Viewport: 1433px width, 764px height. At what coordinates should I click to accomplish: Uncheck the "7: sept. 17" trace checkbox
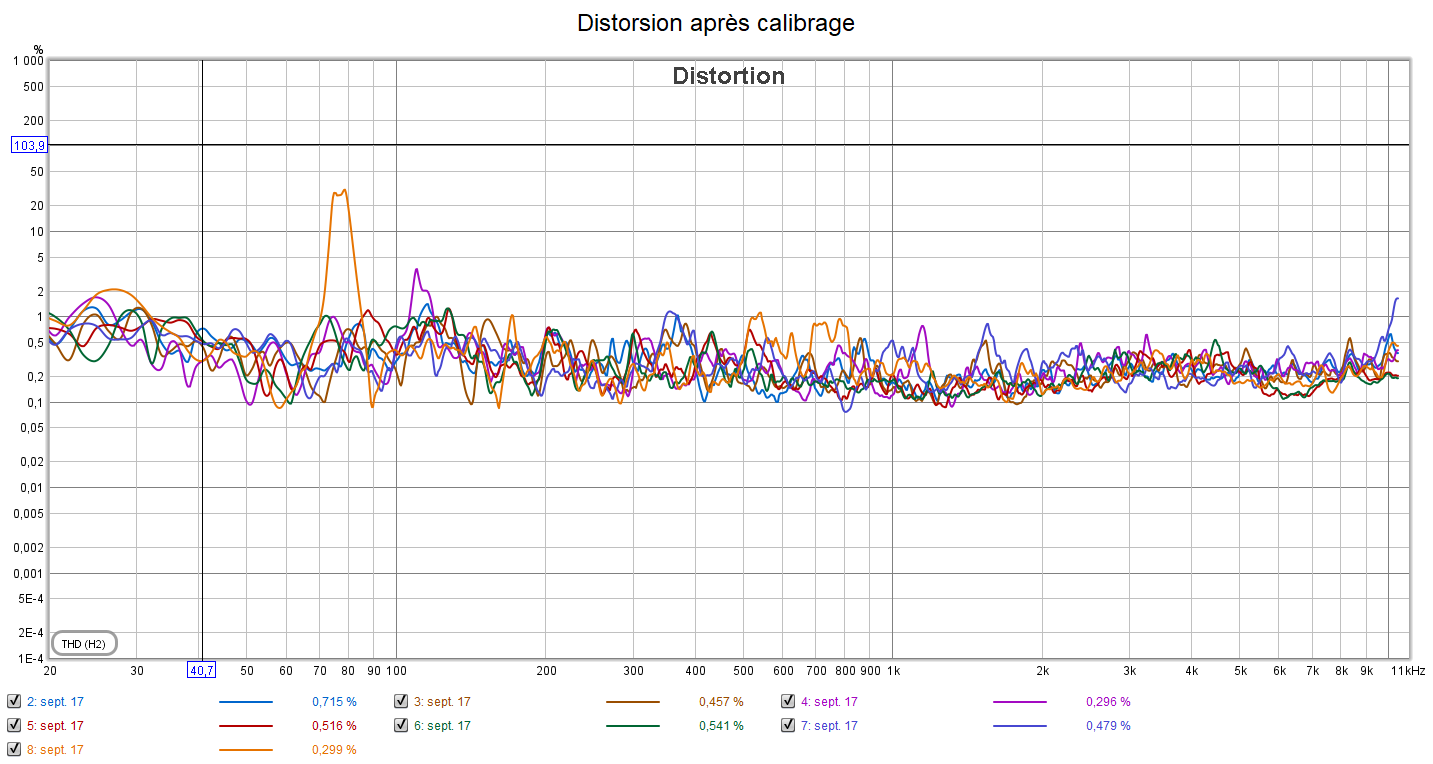pyautogui.click(x=788, y=725)
